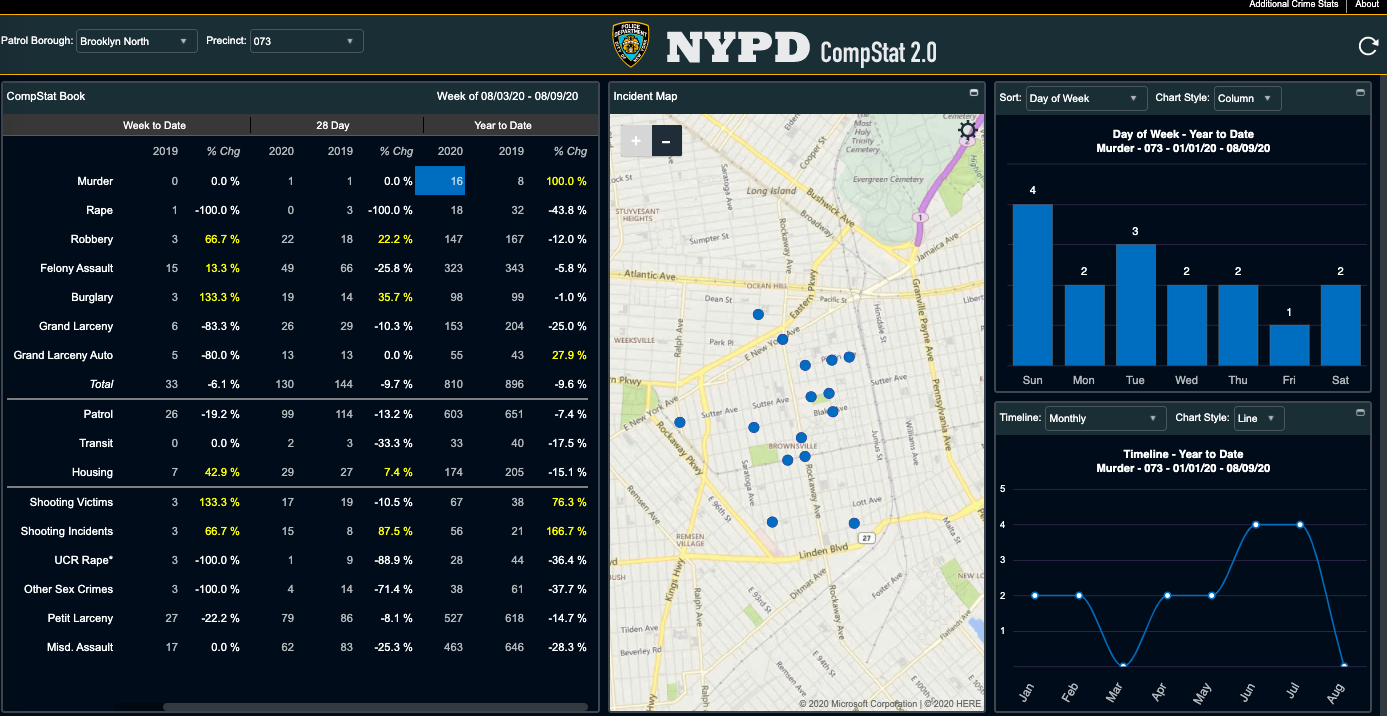This screenshot has width=1387, height=716.
Task: Select the Year to Date column header
Action: [503, 125]
